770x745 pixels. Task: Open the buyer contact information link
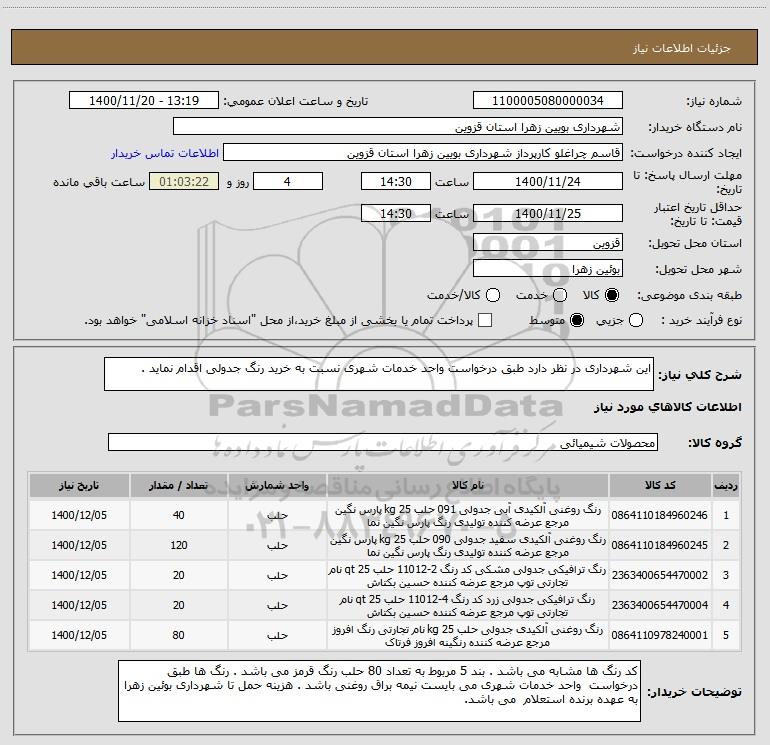[x=165, y=153]
